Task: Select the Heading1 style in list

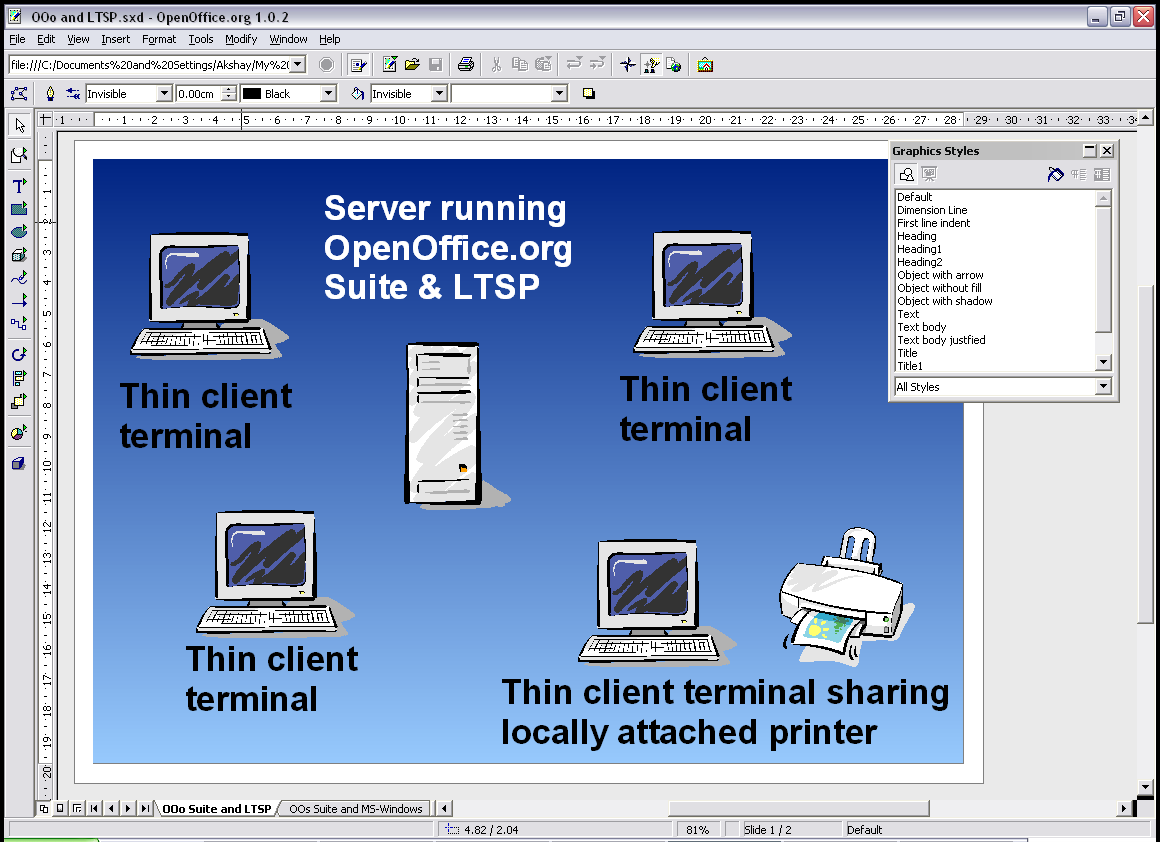Action: (x=919, y=249)
